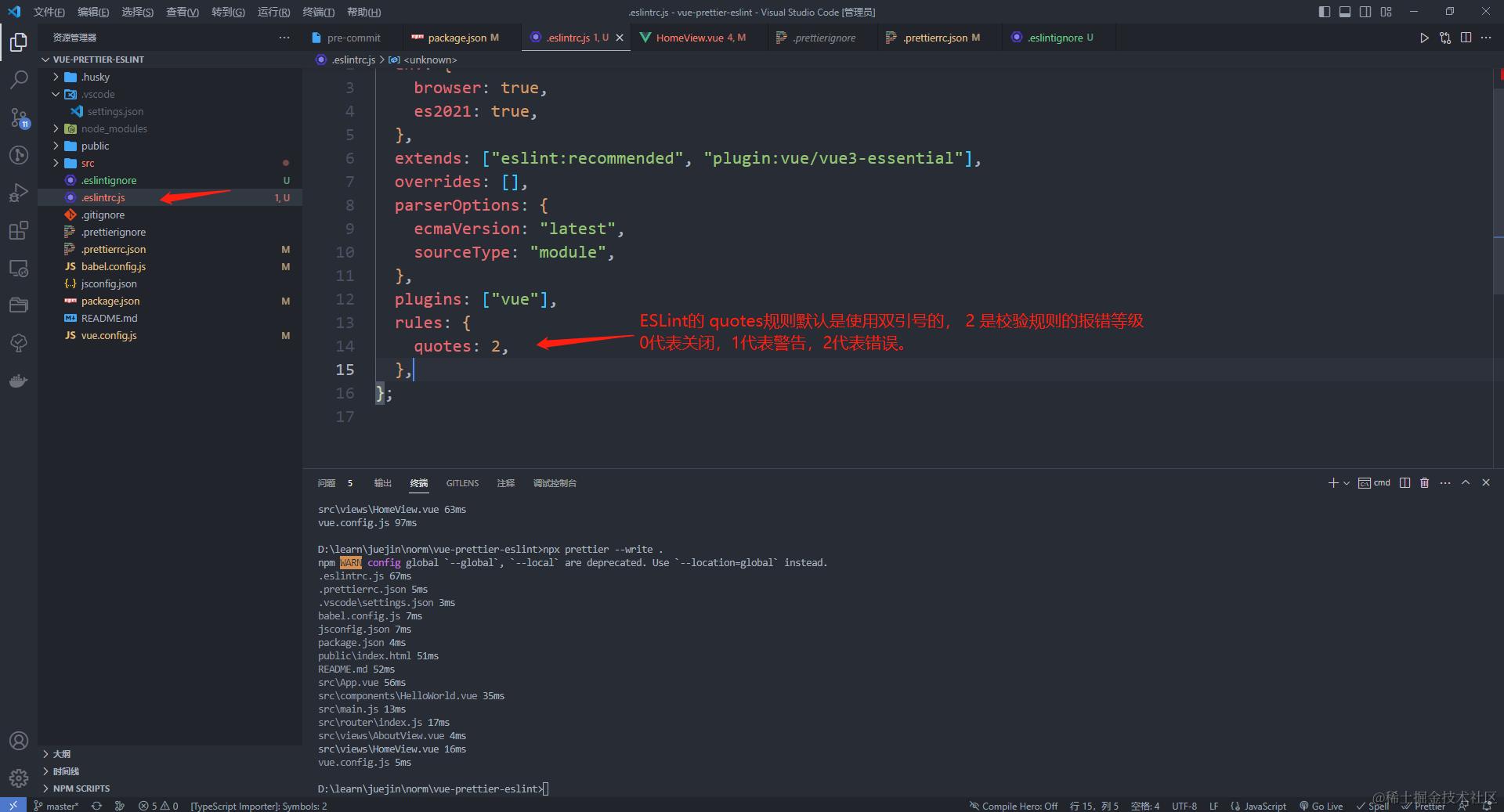Close the terminal panel

click(x=1486, y=483)
